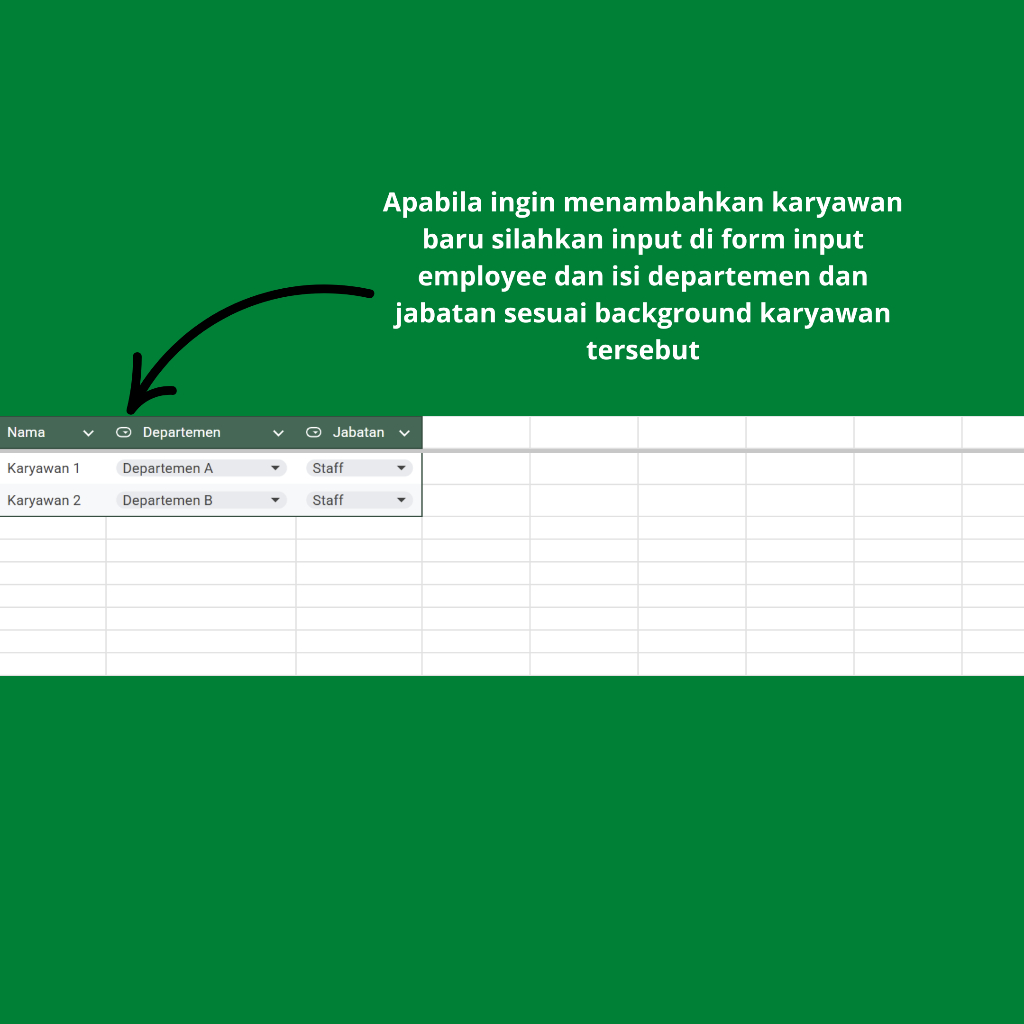The height and width of the screenshot is (1024, 1024).
Task: Open Staff dropdown in Karyawan 1 row
Action: 359,468
